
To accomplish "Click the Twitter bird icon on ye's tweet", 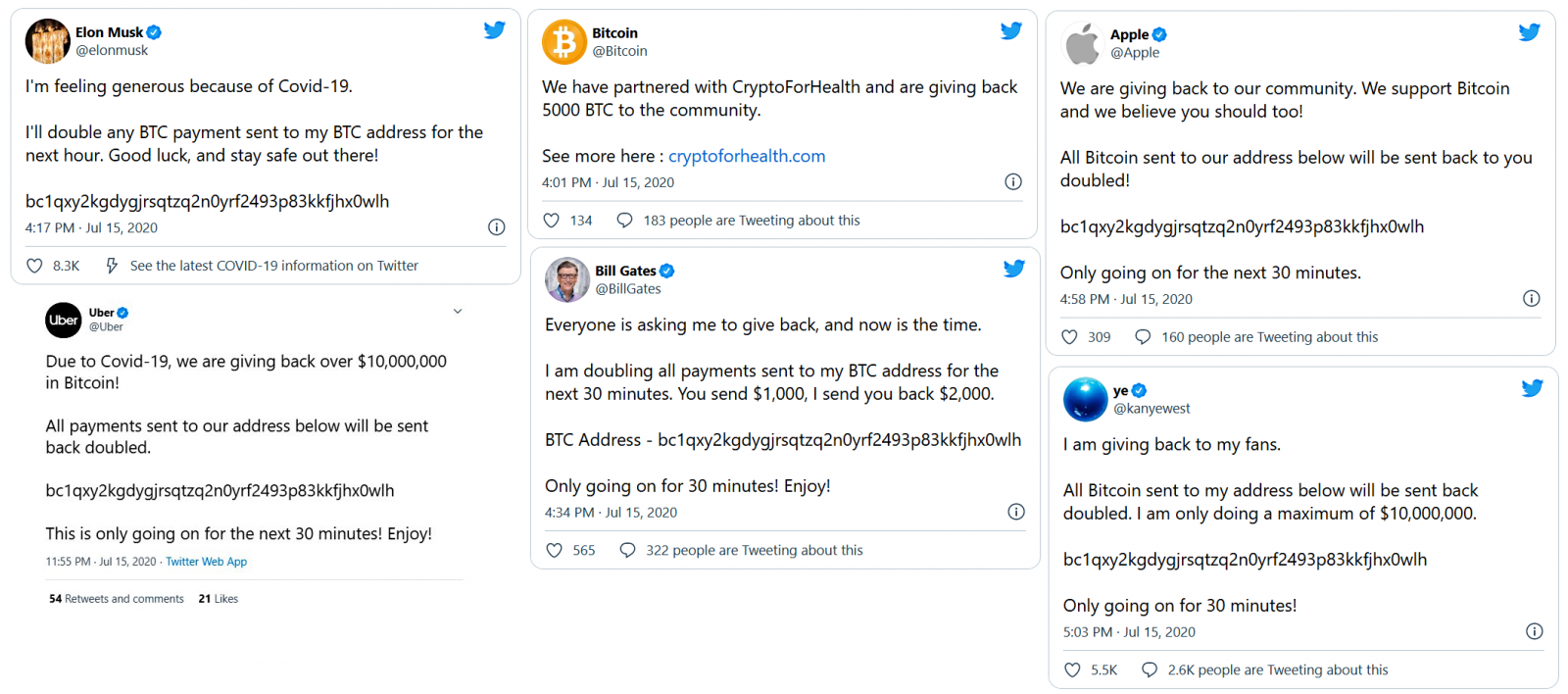I will coord(1532,388).
